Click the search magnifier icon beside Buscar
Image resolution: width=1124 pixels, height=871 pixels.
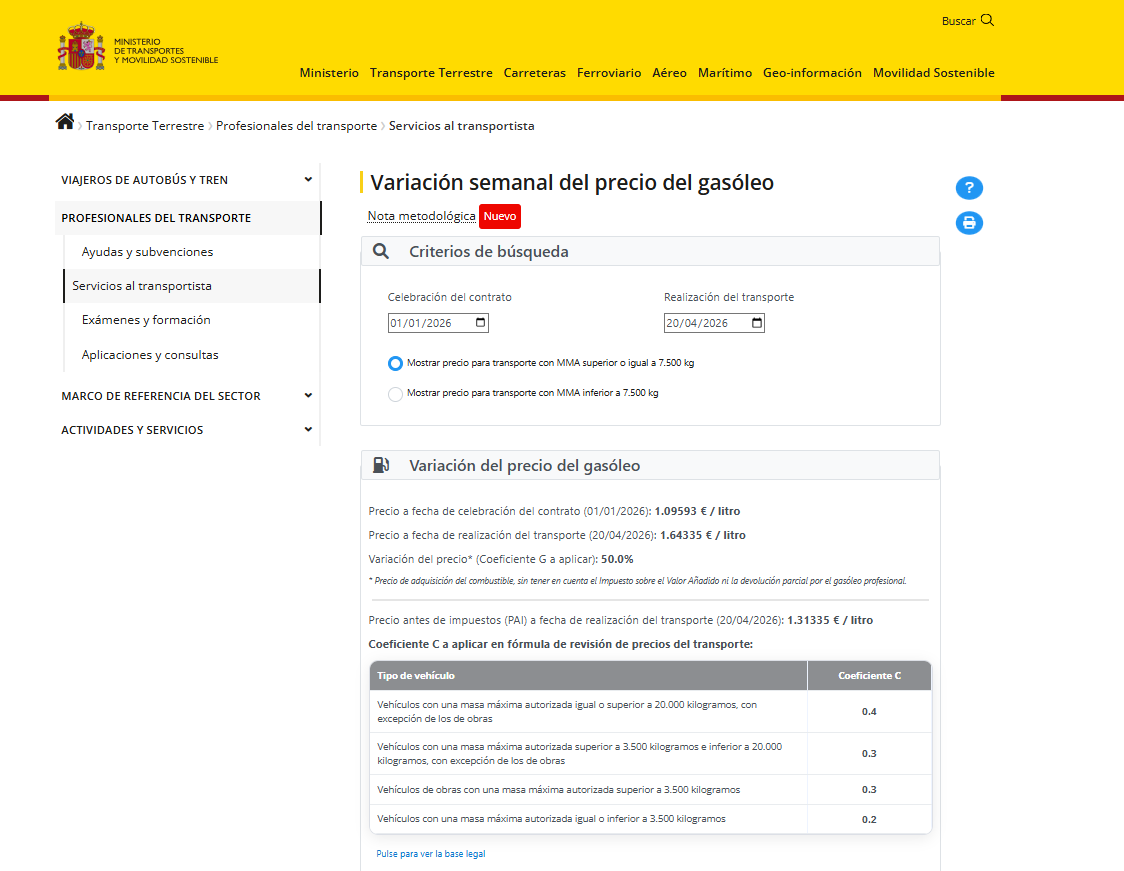coord(987,20)
